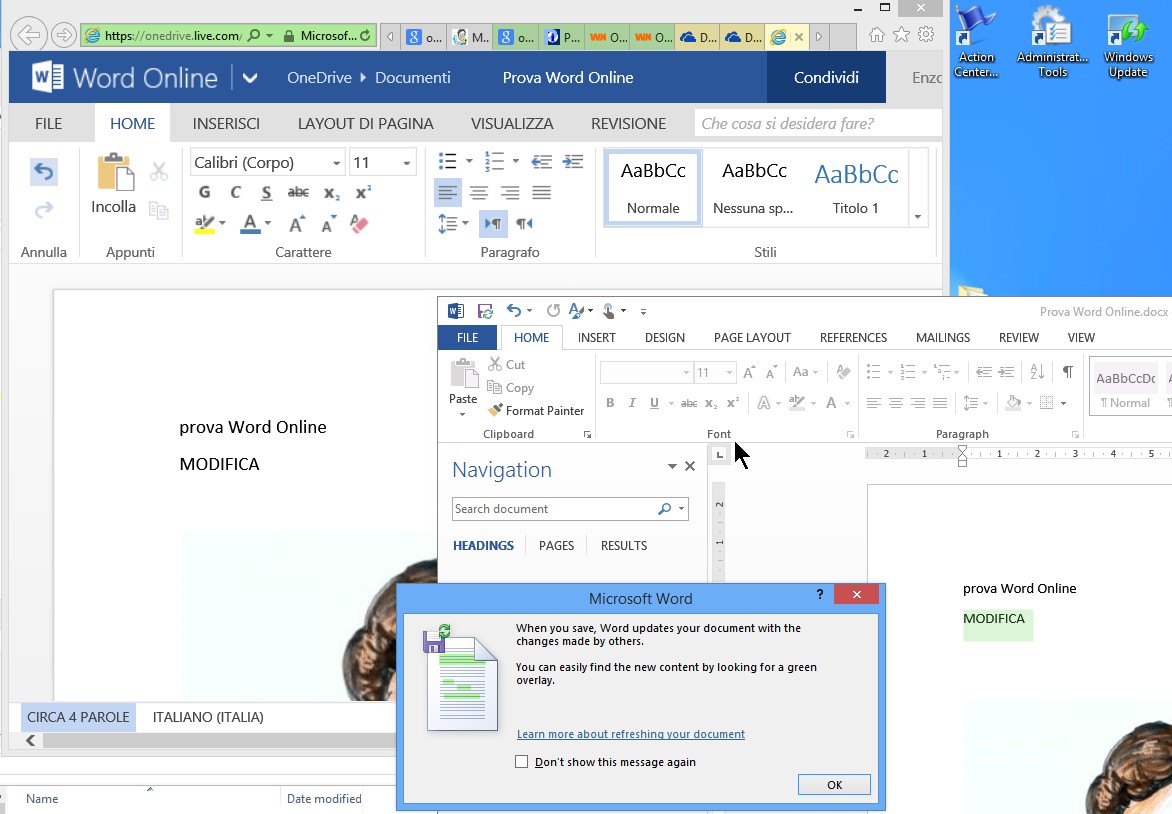The height and width of the screenshot is (814, 1172).
Task: Click the save and refresh icon in Word's quick access toolbar
Action: pos(485,311)
